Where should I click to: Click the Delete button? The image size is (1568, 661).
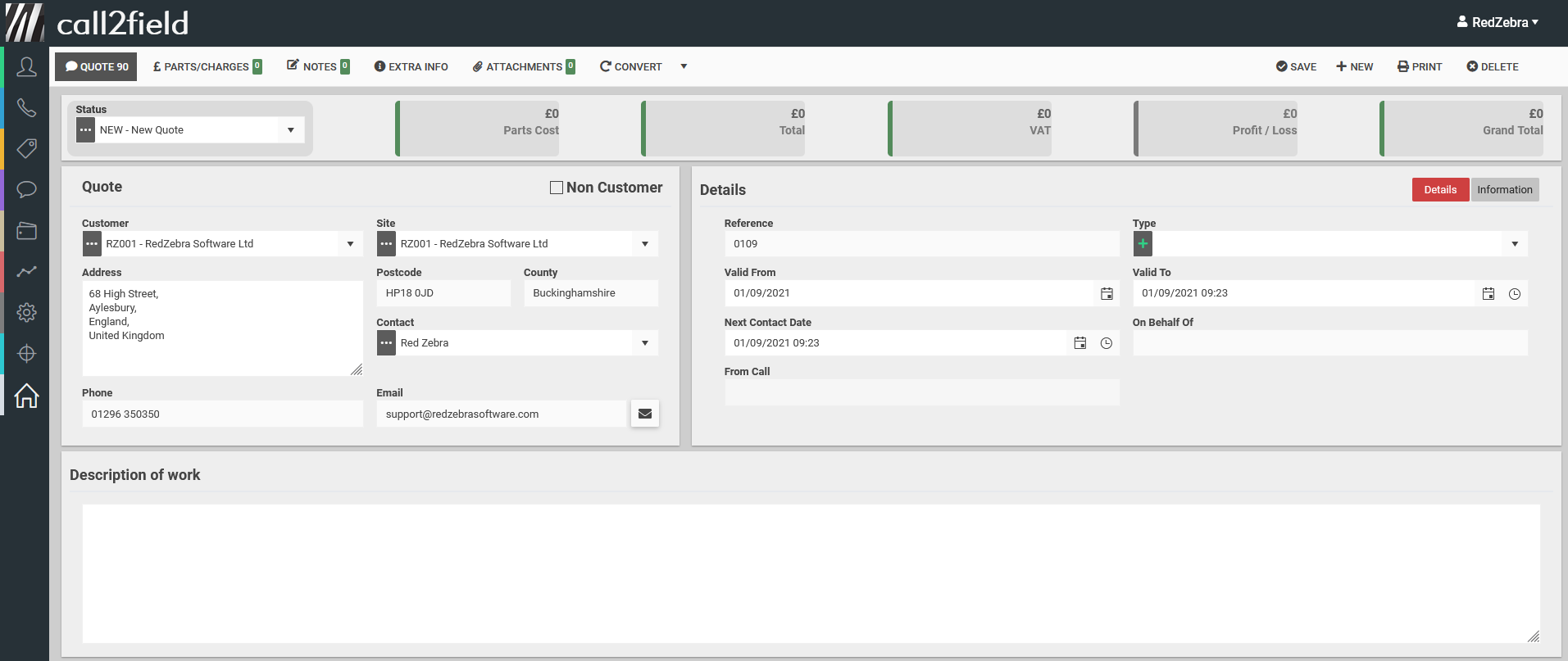coord(1493,66)
